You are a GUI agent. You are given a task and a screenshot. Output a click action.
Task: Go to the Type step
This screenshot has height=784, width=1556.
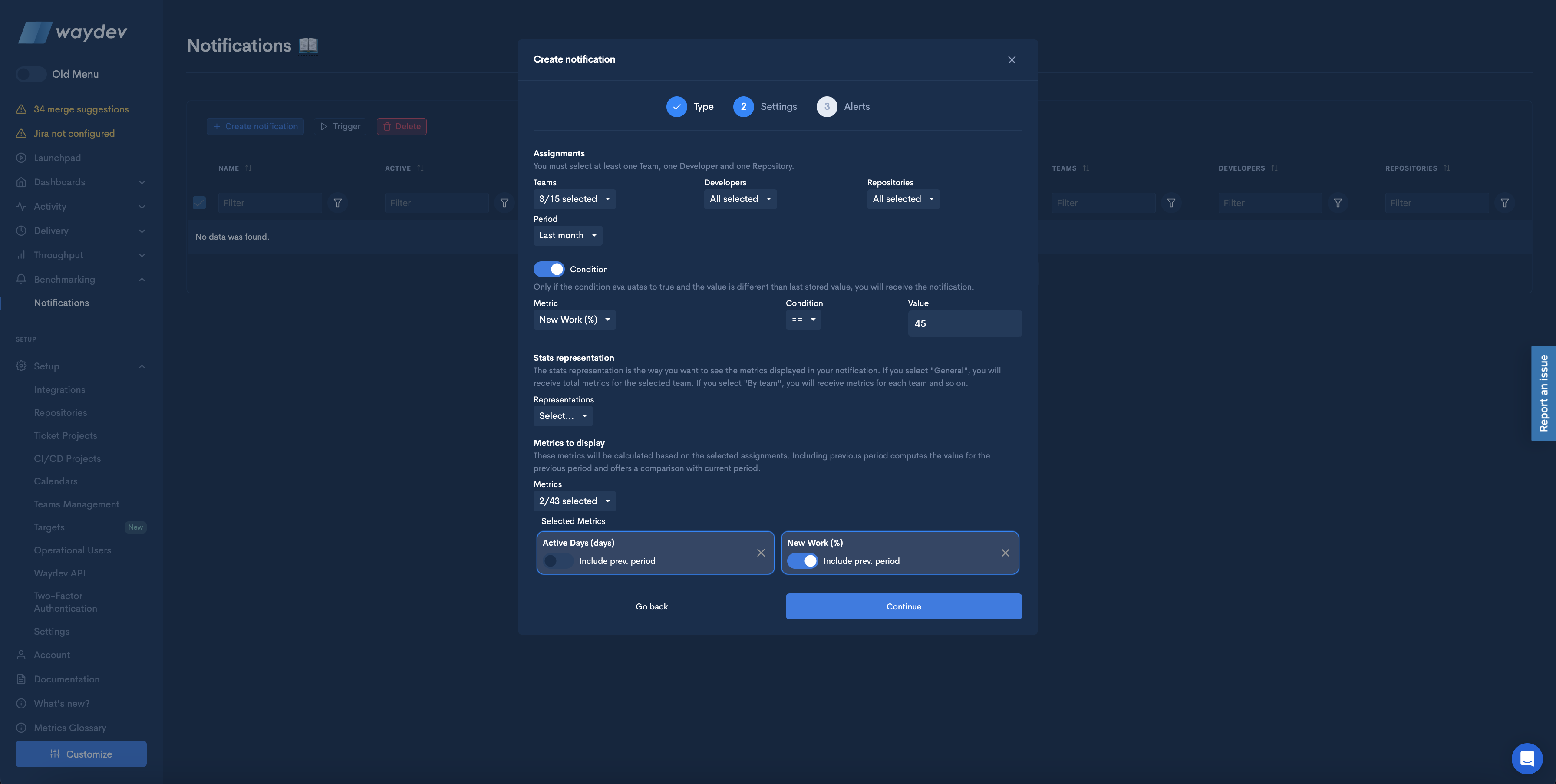point(676,107)
